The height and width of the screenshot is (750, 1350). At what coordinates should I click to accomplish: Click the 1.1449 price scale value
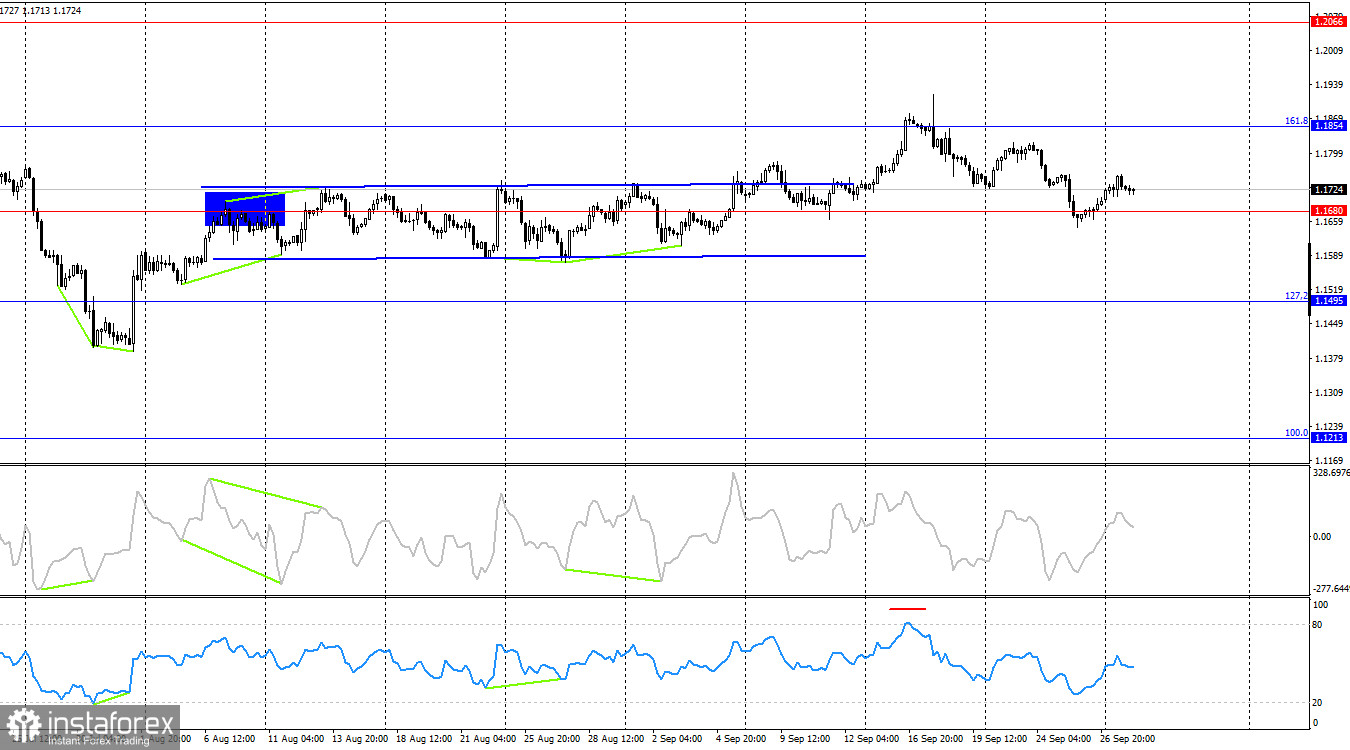tap(1330, 324)
